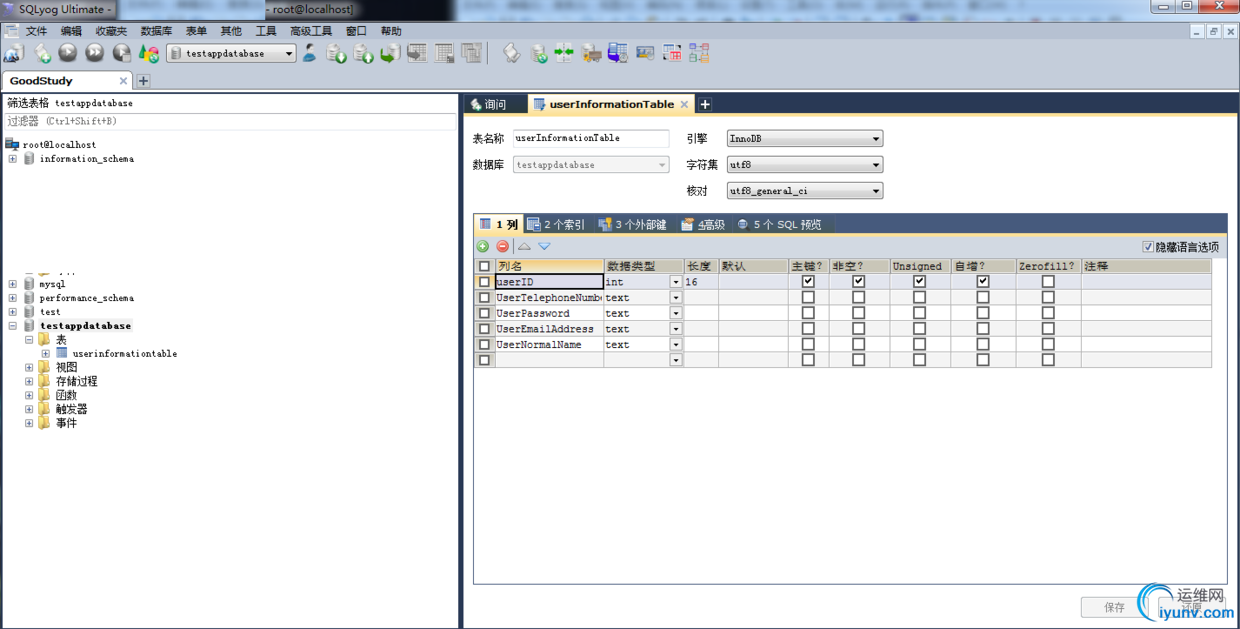1240x629 pixels.
Task: Expand the 视图 folder
Action: click(29, 368)
